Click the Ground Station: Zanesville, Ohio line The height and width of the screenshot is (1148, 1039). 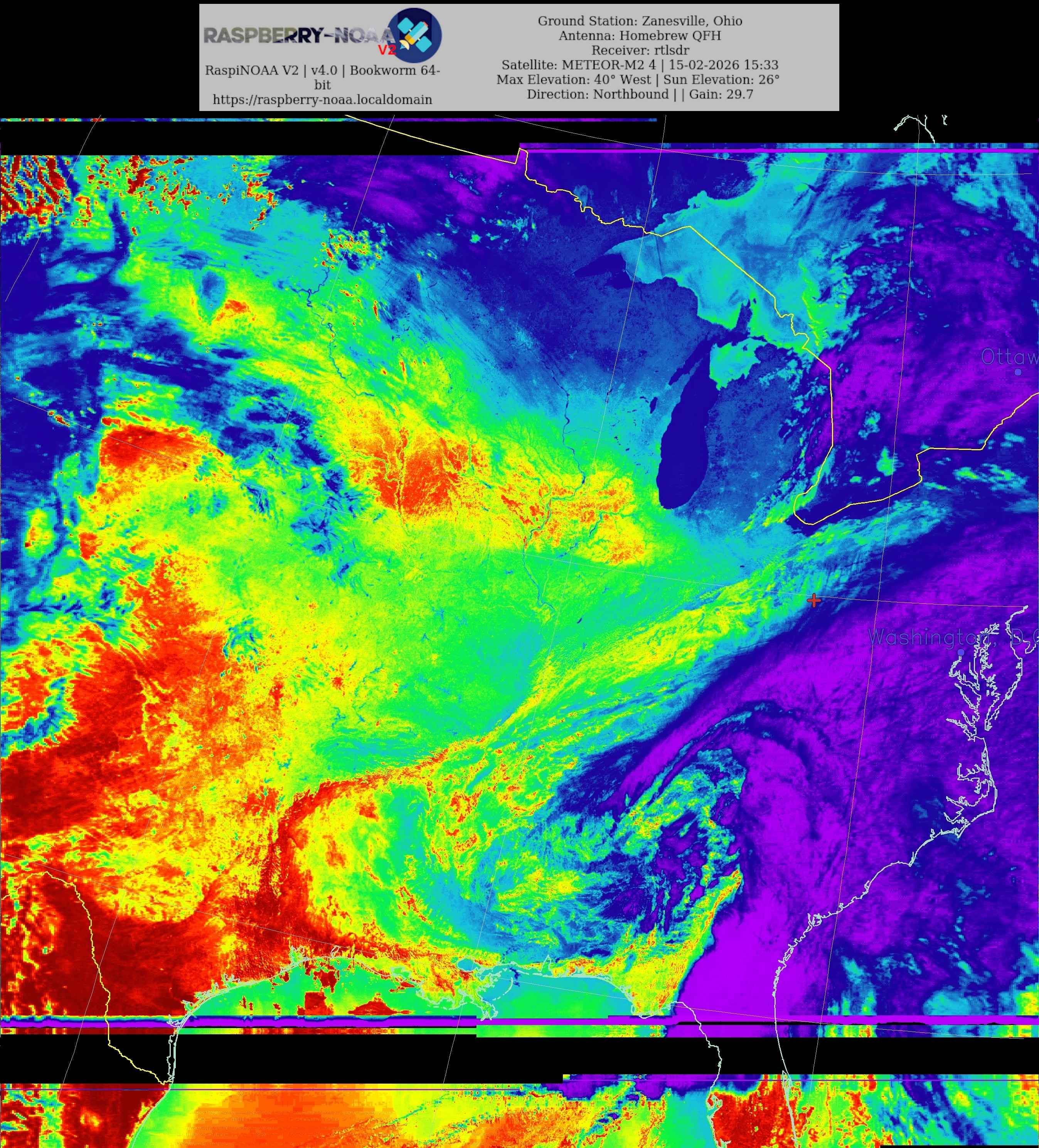640,21
